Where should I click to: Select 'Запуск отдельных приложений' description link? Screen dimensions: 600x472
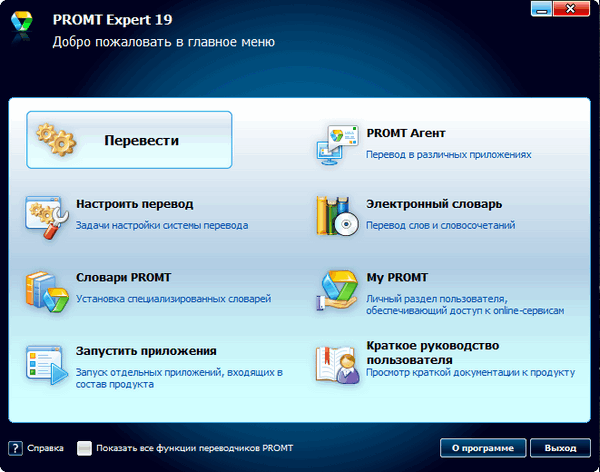tap(179, 378)
